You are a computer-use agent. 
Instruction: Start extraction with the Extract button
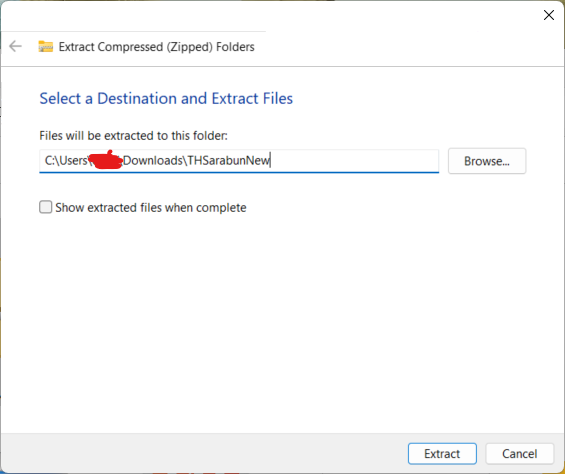pyautogui.click(x=442, y=453)
